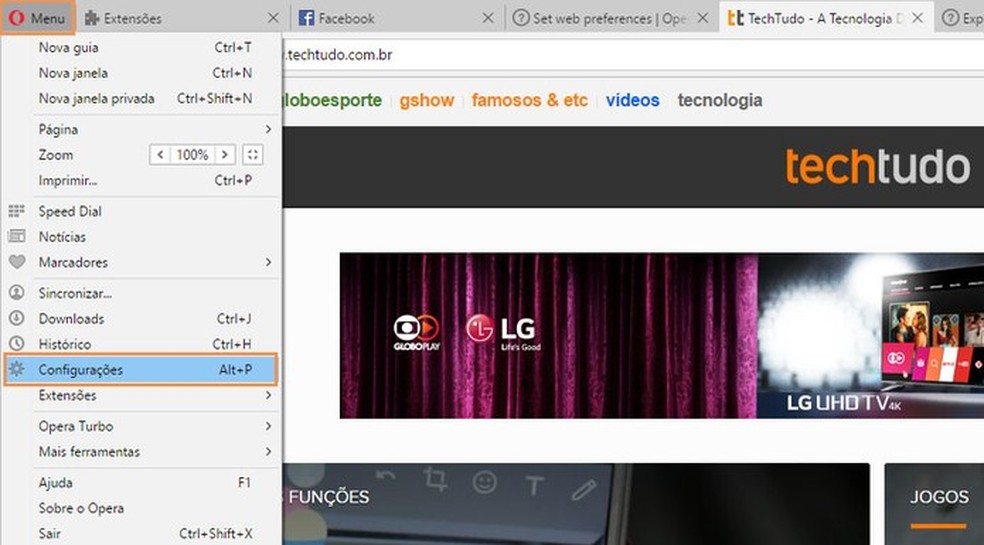Switch to the Facebook tab

tap(397, 18)
